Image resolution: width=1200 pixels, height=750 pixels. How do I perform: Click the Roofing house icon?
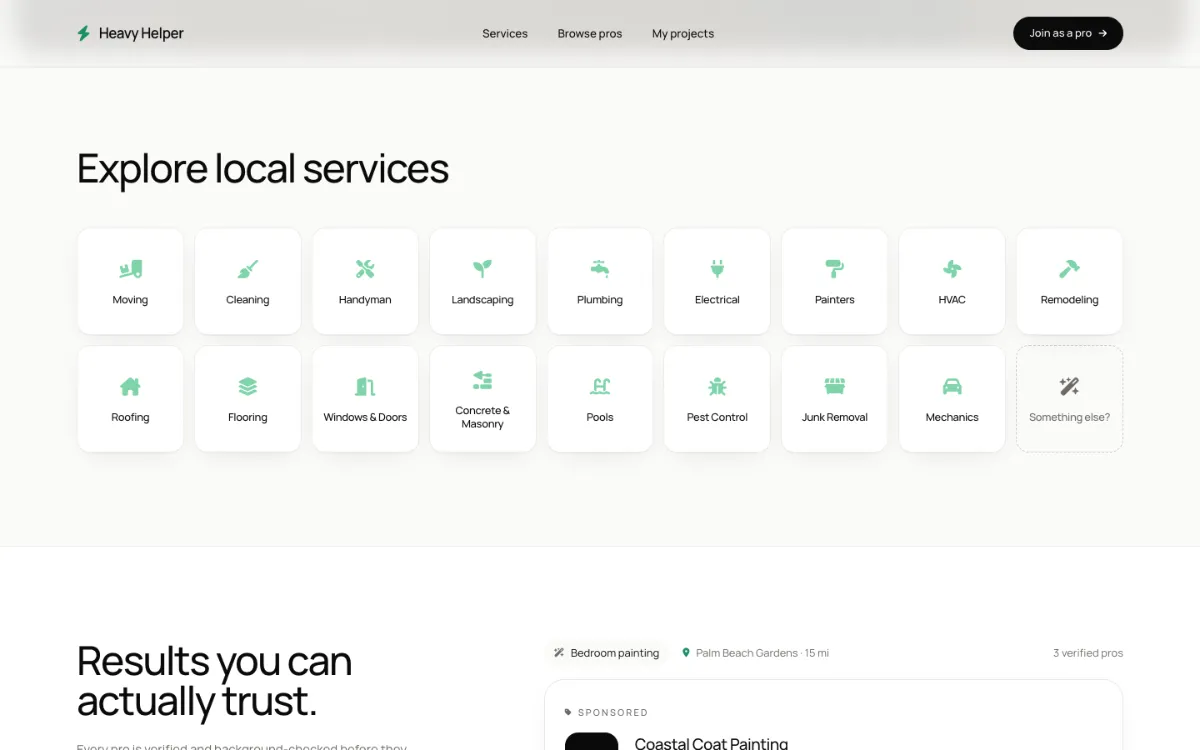(x=130, y=386)
